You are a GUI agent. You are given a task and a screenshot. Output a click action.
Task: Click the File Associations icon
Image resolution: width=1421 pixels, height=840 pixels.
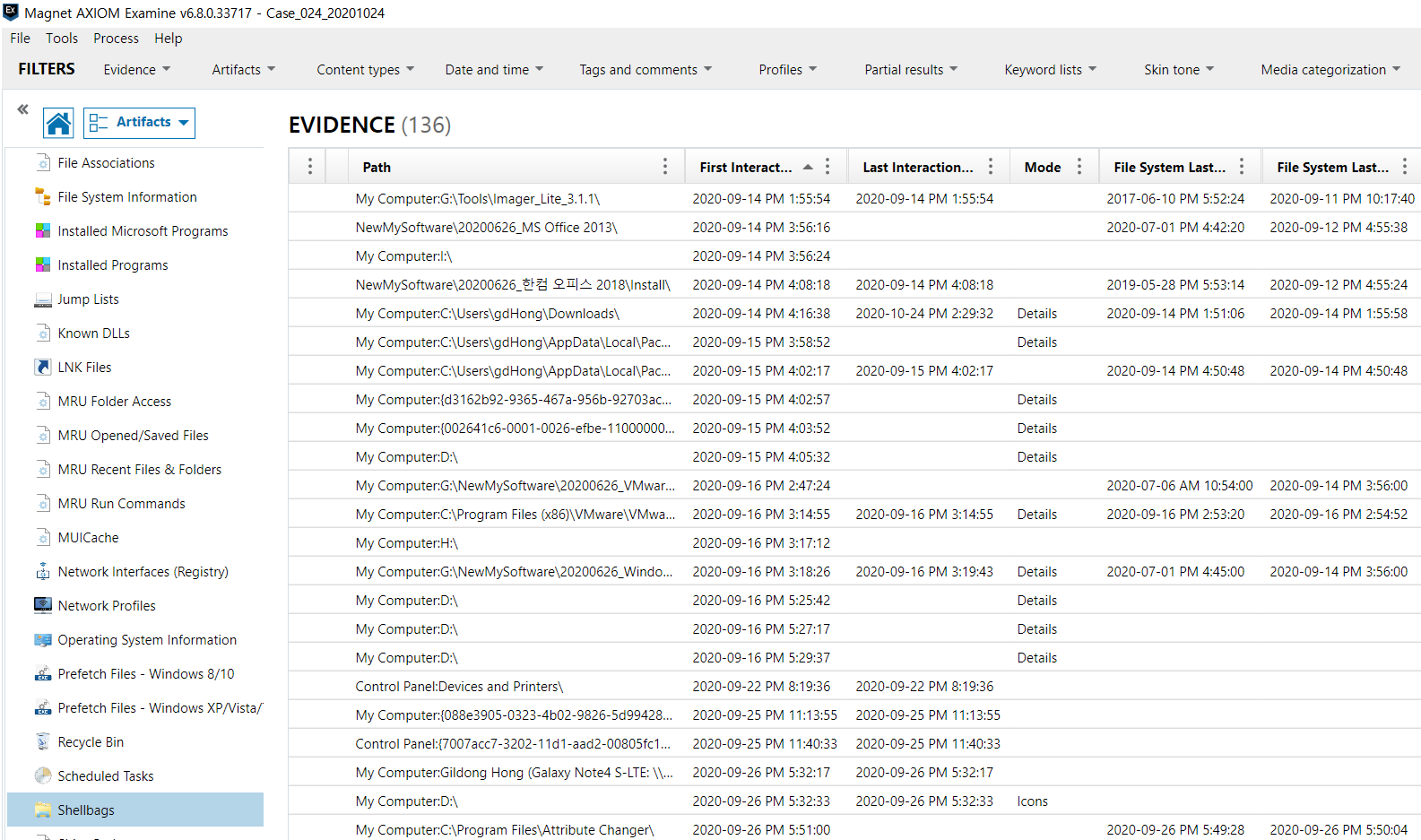pyautogui.click(x=43, y=162)
